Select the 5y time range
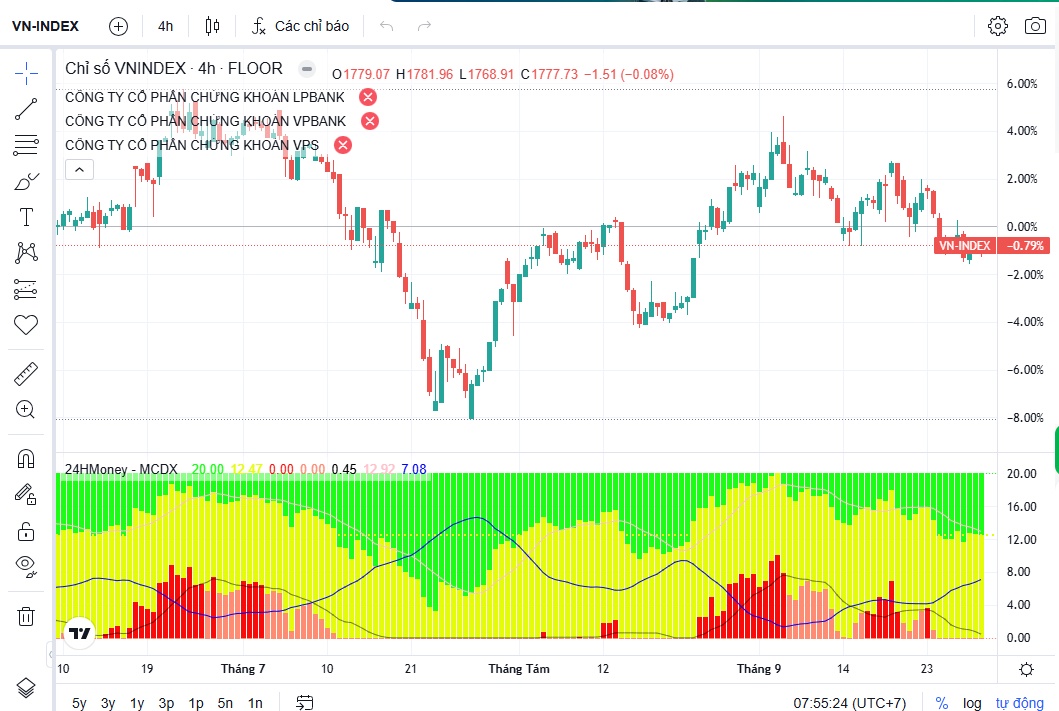 click(x=79, y=703)
